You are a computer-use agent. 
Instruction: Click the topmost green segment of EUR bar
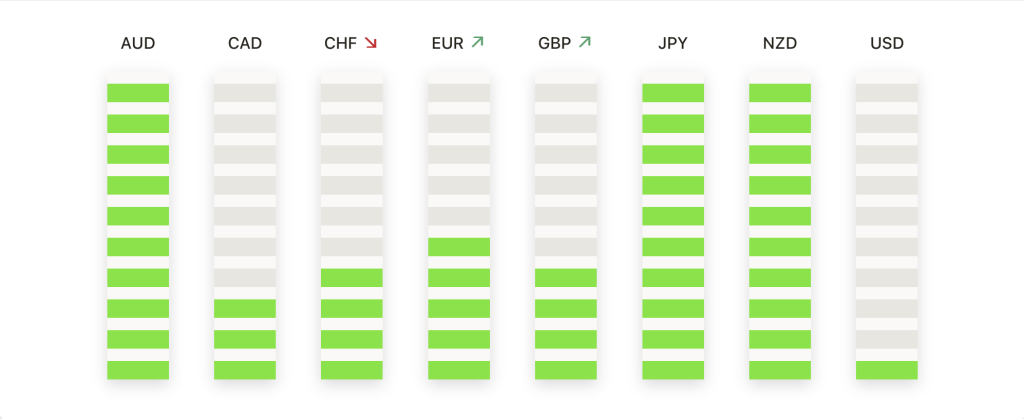click(459, 247)
